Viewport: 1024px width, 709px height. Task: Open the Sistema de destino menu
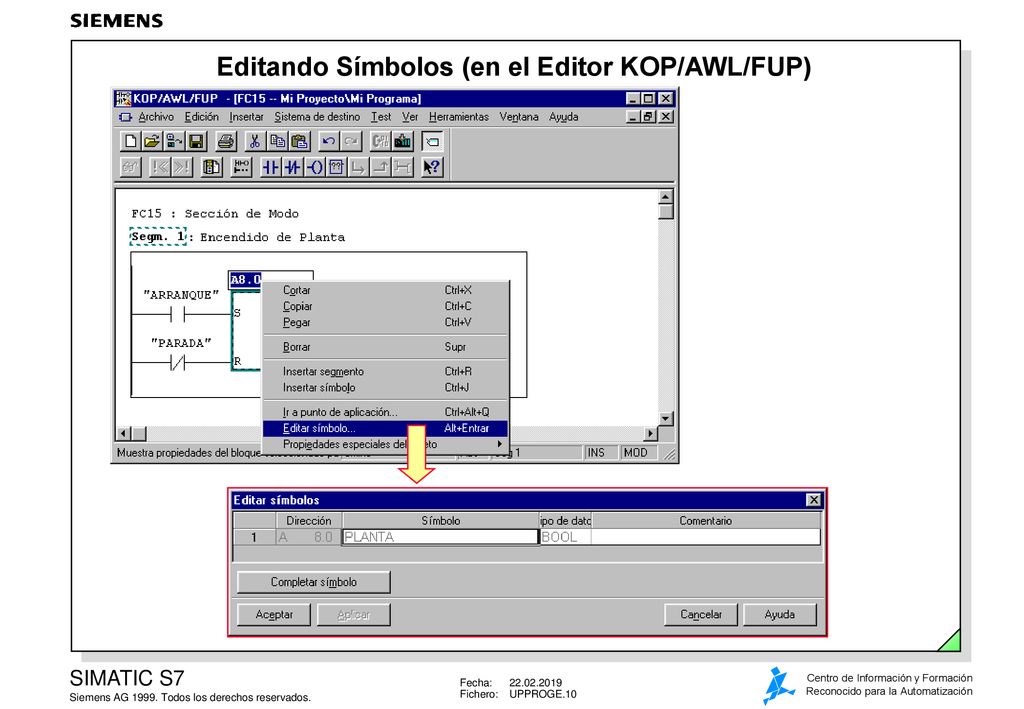pyautogui.click(x=317, y=117)
